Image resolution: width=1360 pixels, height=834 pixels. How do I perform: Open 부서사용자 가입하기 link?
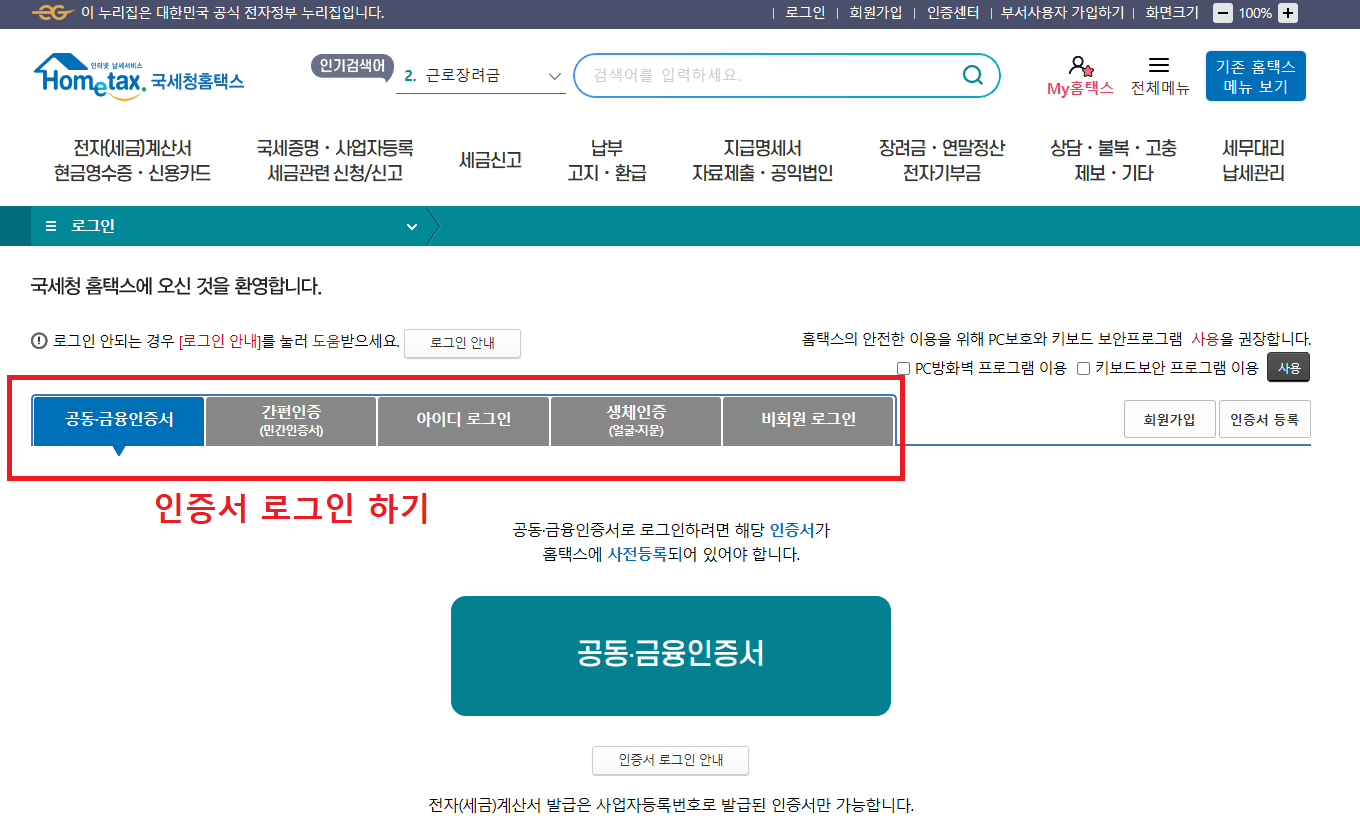tap(1063, 13)
